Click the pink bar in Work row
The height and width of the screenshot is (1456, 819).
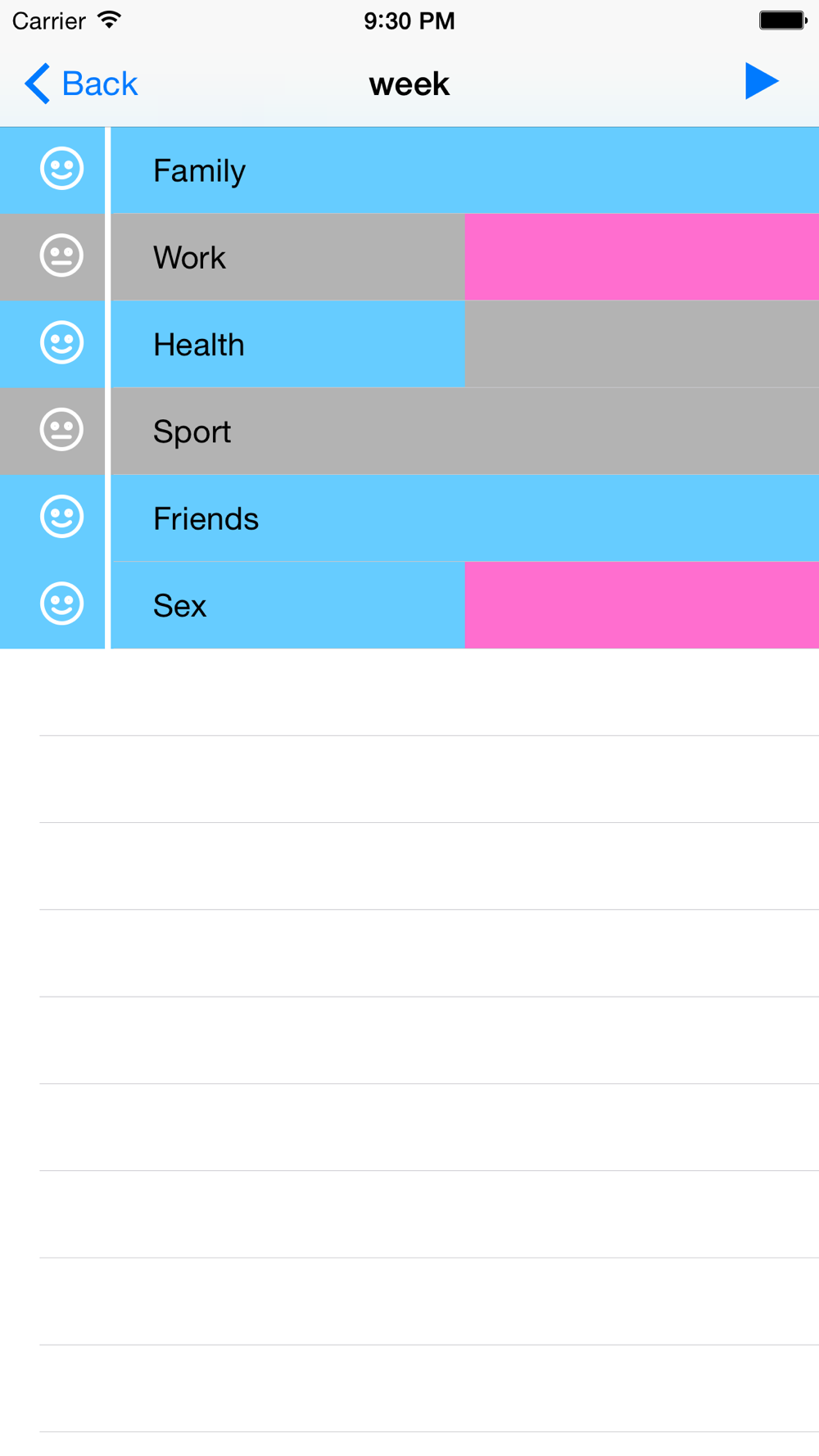point(641,257)
